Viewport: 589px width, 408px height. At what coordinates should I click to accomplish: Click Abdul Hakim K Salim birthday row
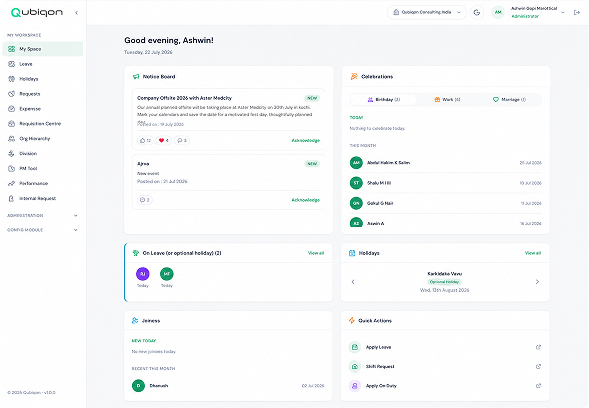click(446, 163)
